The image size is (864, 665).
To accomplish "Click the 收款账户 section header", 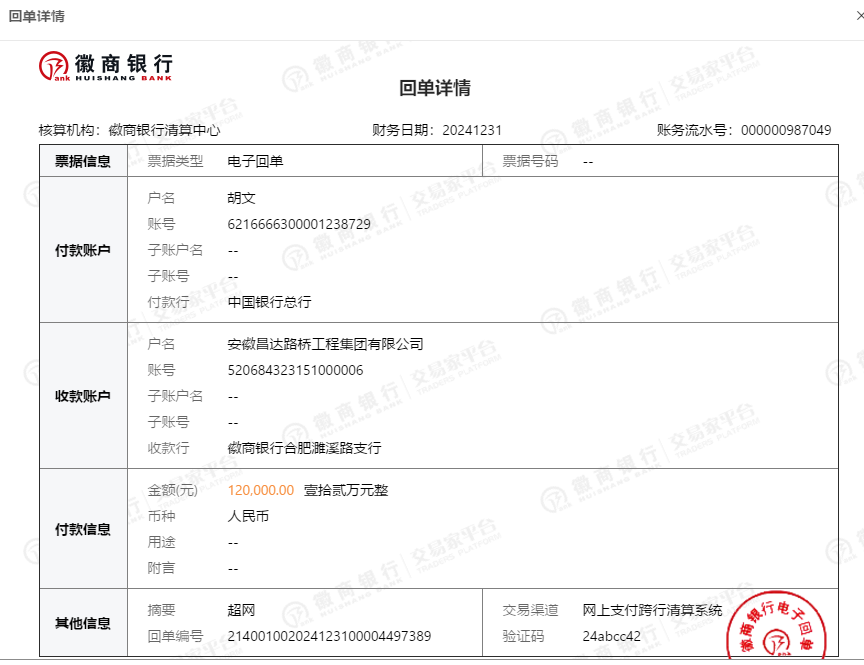I will (x=83, y=396).
